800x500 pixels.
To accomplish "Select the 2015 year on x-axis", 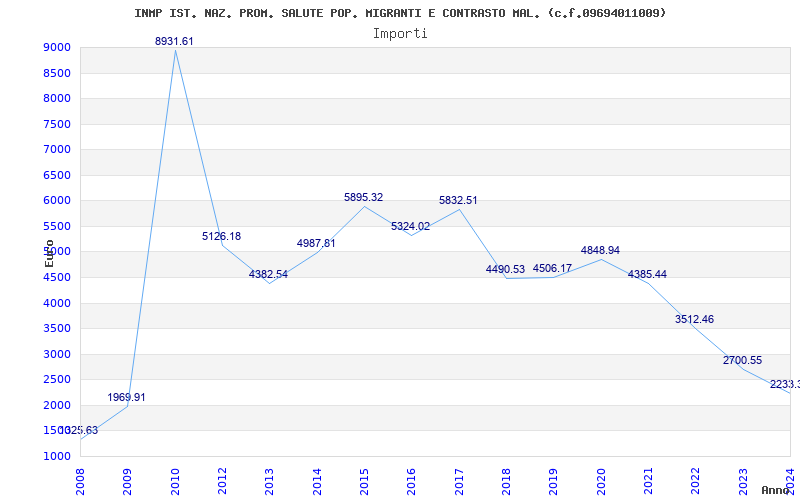I will [364, 480].
